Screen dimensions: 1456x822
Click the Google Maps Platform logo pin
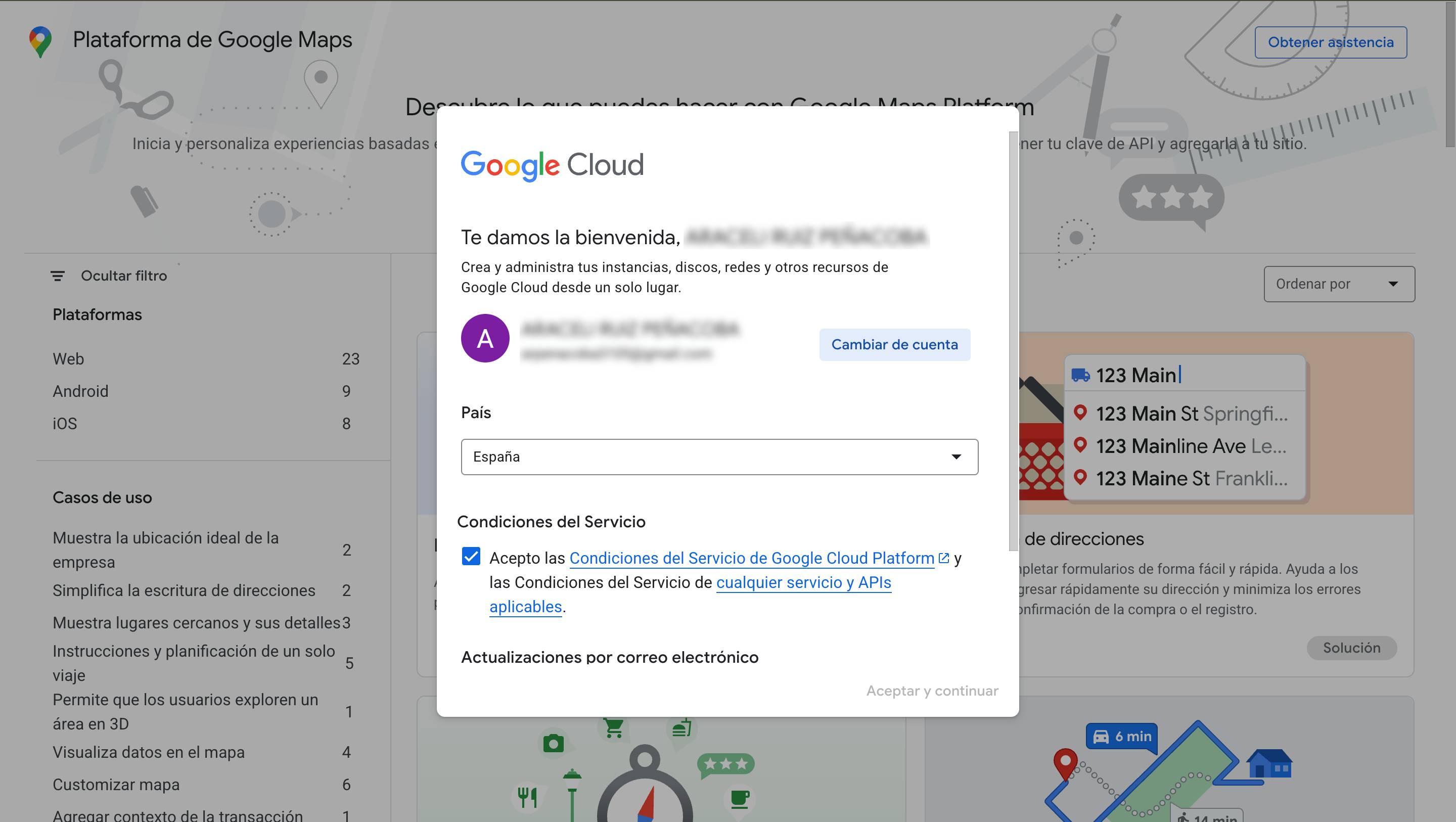point(40,41)
